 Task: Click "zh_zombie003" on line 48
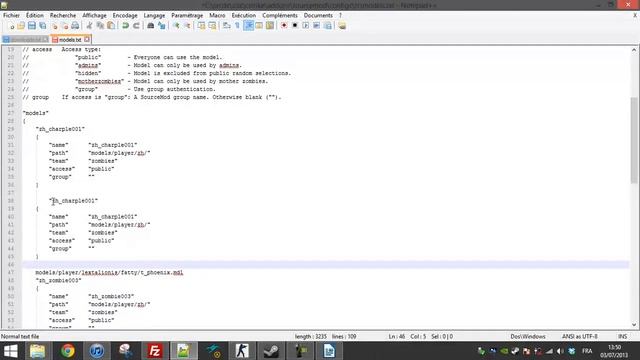[x=58, y=280]
